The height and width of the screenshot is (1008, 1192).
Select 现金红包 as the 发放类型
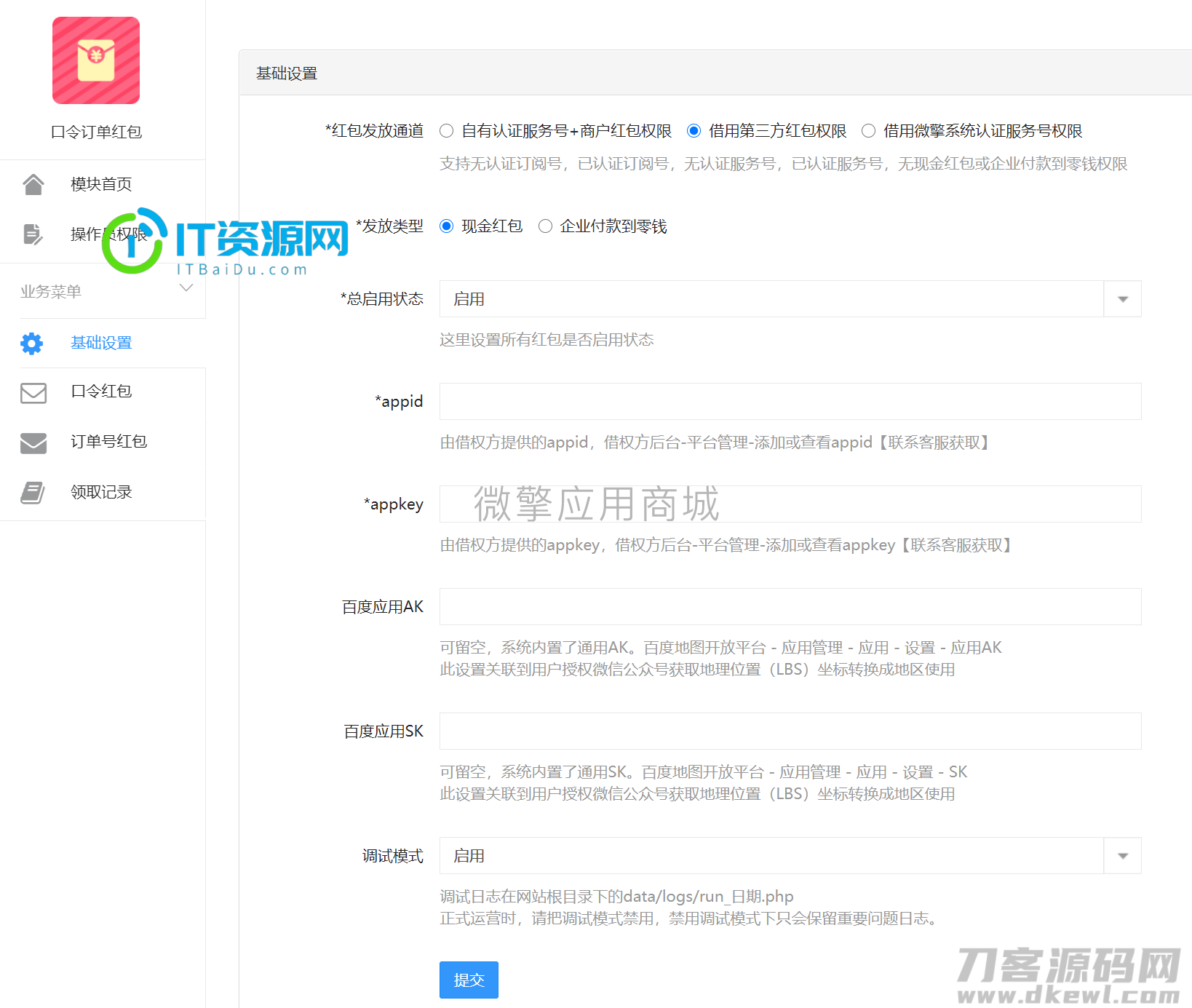click(447, 226)
